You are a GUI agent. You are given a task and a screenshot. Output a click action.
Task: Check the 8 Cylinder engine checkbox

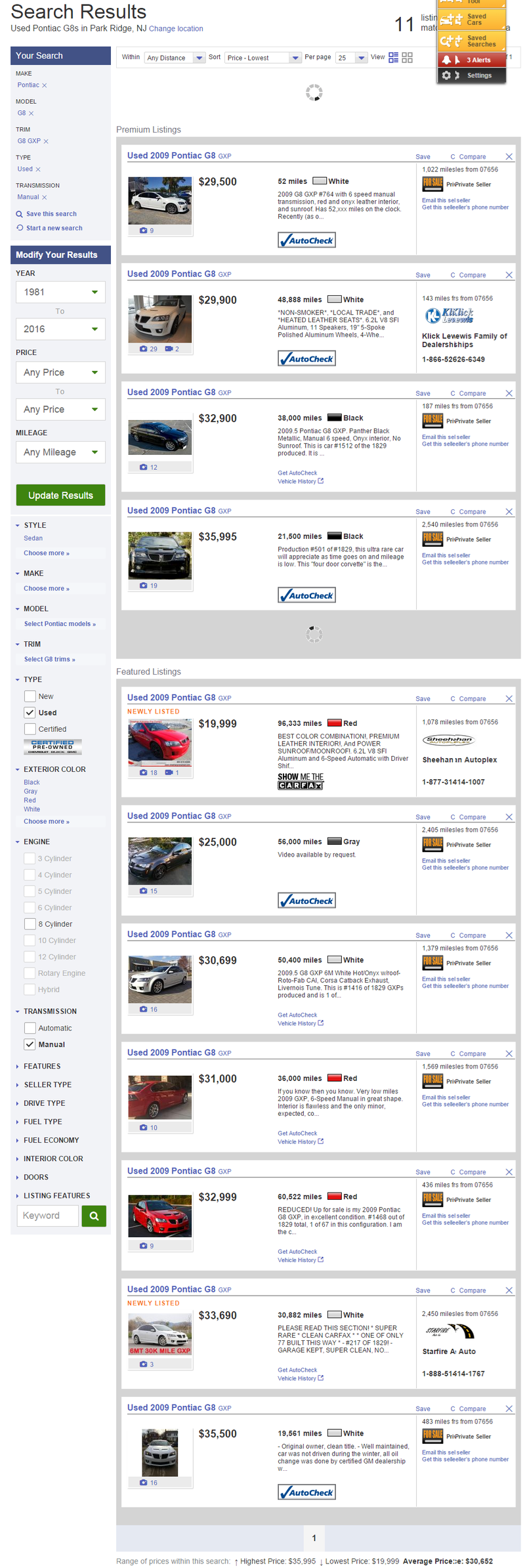click(x=30, y=923)
